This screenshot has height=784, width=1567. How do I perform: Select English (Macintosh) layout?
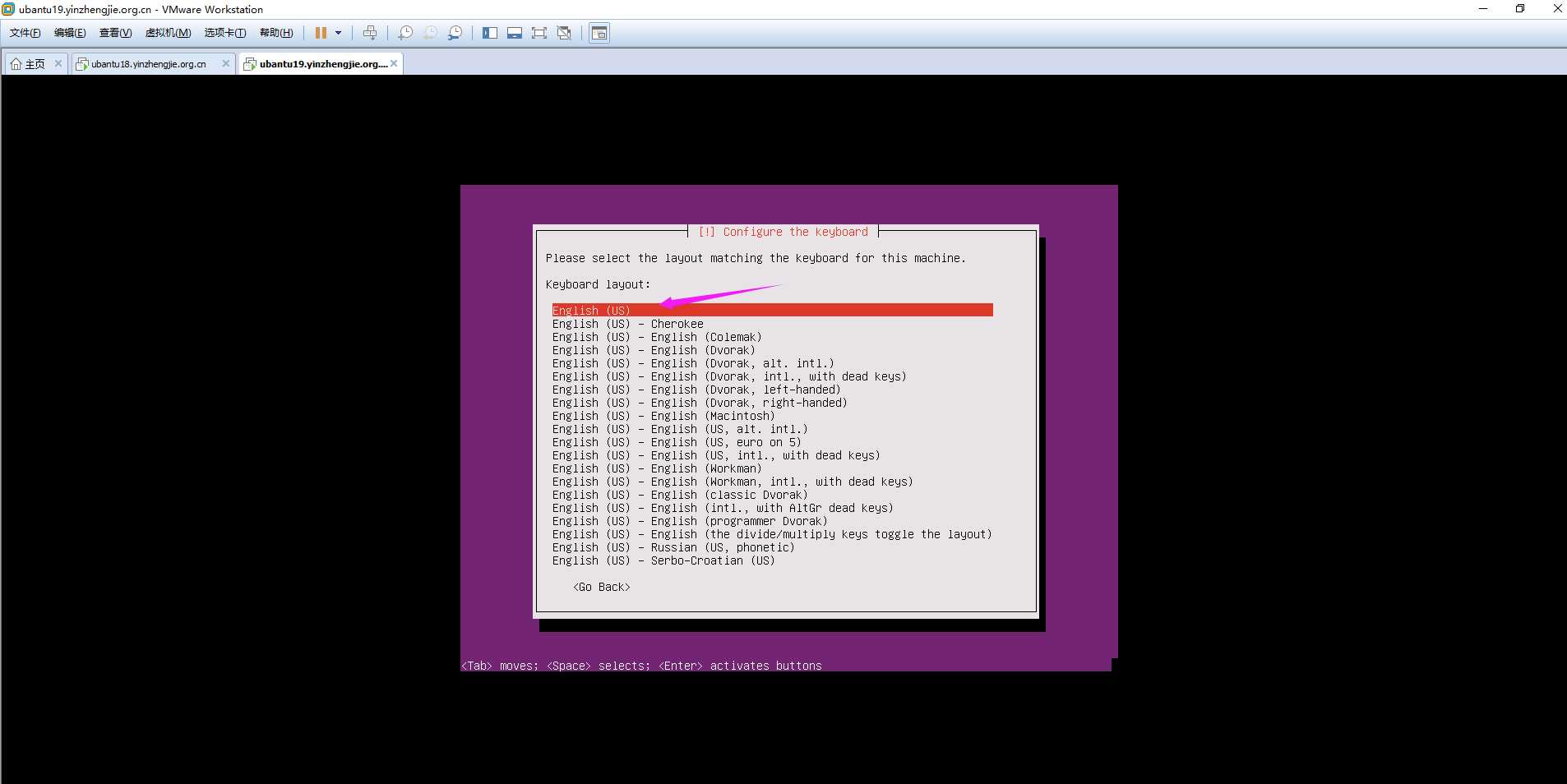point(663,416)
